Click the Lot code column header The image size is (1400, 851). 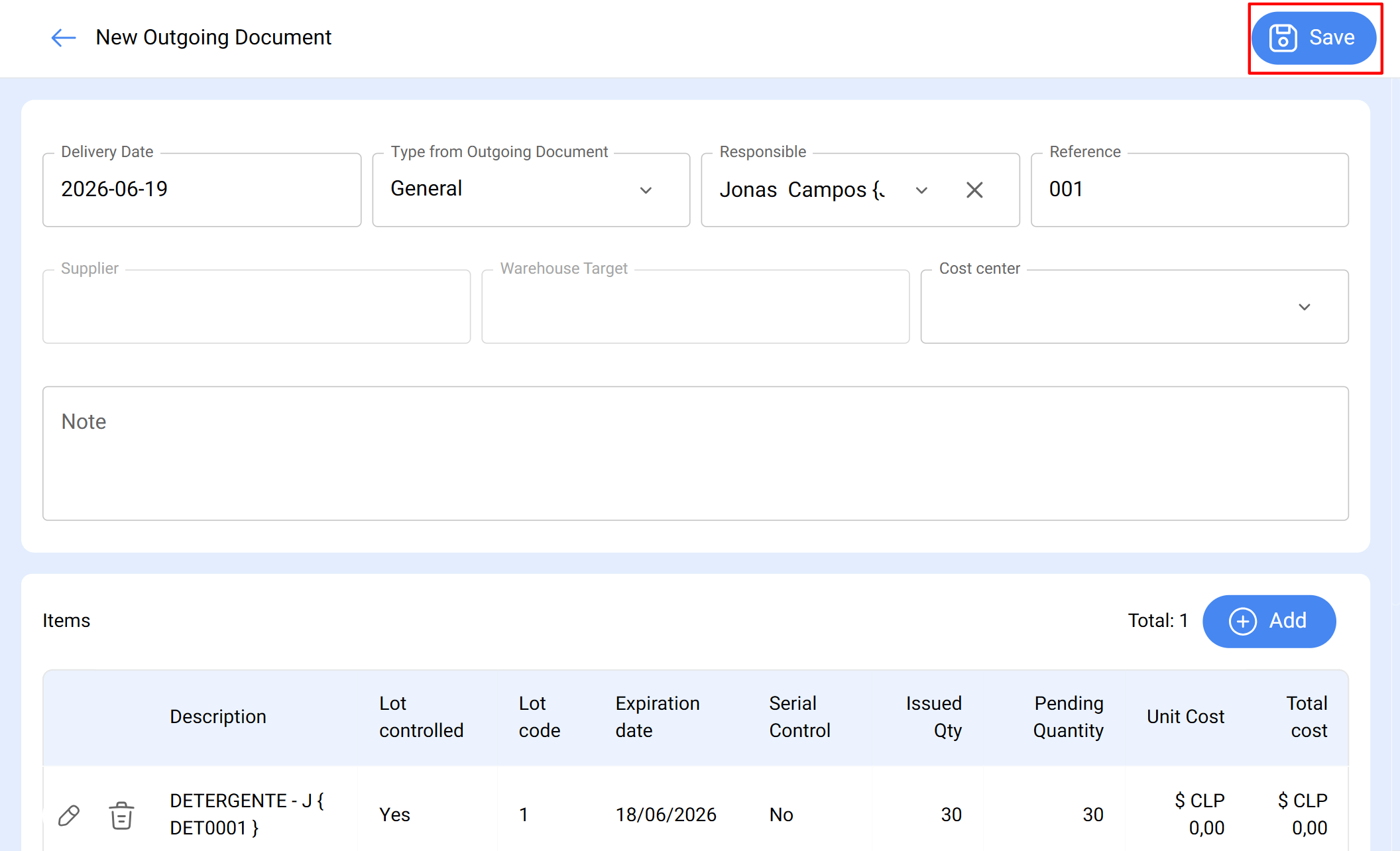(540, 716)
